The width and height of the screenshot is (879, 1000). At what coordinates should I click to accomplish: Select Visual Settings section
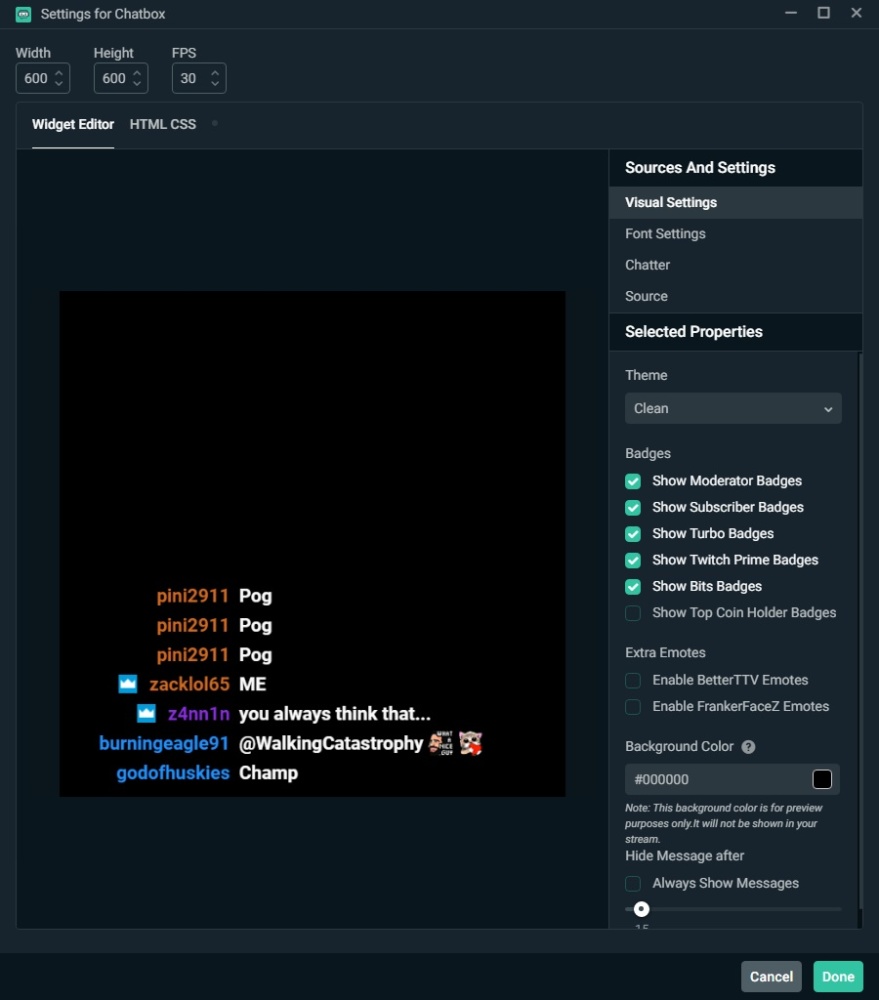pyautogui.click(x=735, y=202)
